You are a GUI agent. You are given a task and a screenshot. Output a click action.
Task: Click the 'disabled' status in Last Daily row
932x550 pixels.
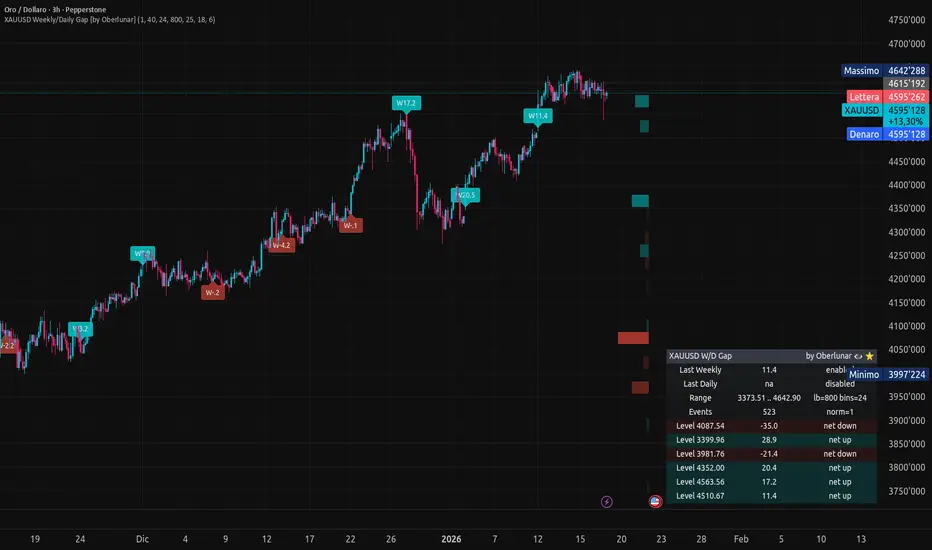(840, 384)
